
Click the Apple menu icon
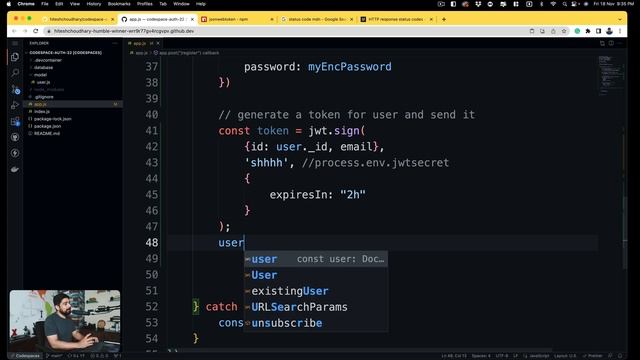pyautogui.click(x=9, y=4)
